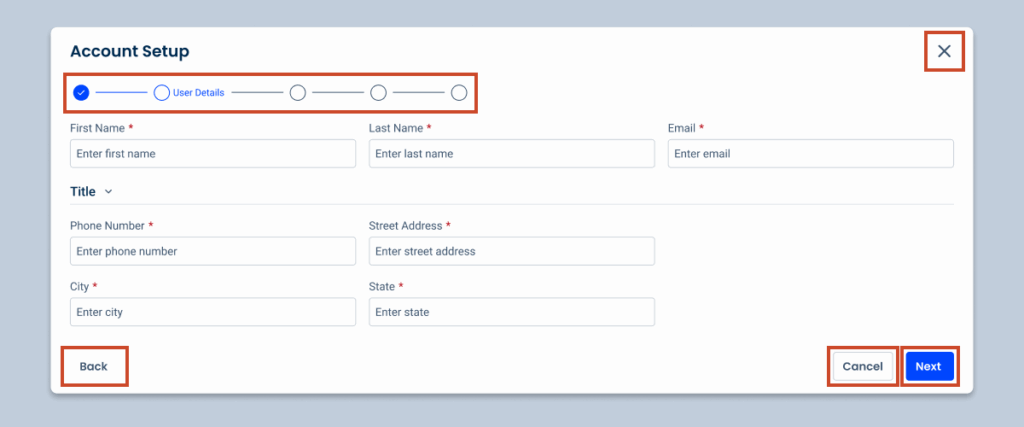The width and height of the screenshot is (1024, 427).
Task: Select the City text field
Action: click(212, 312)
